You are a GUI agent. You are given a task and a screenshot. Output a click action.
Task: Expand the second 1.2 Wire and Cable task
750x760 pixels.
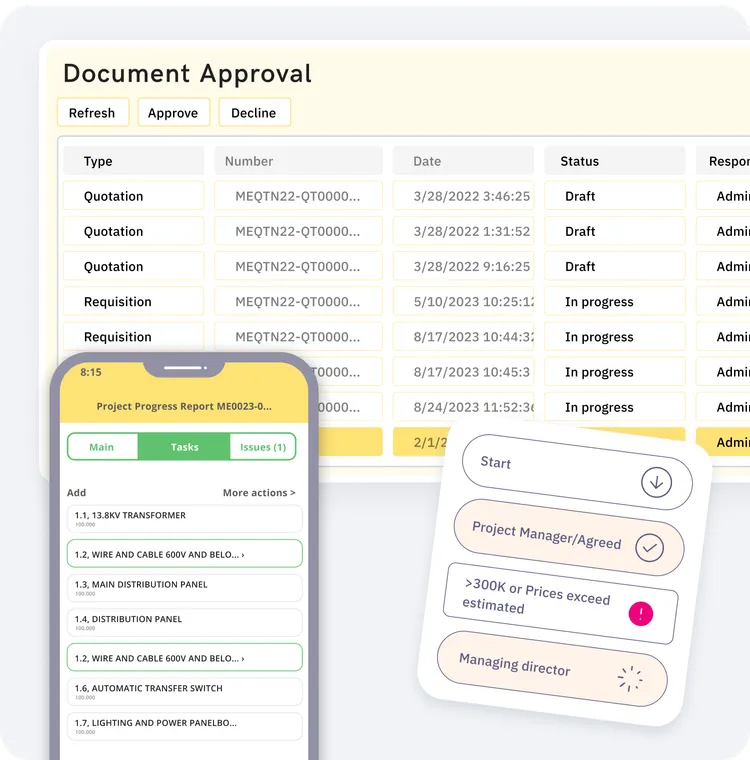(x=185, y=658)
